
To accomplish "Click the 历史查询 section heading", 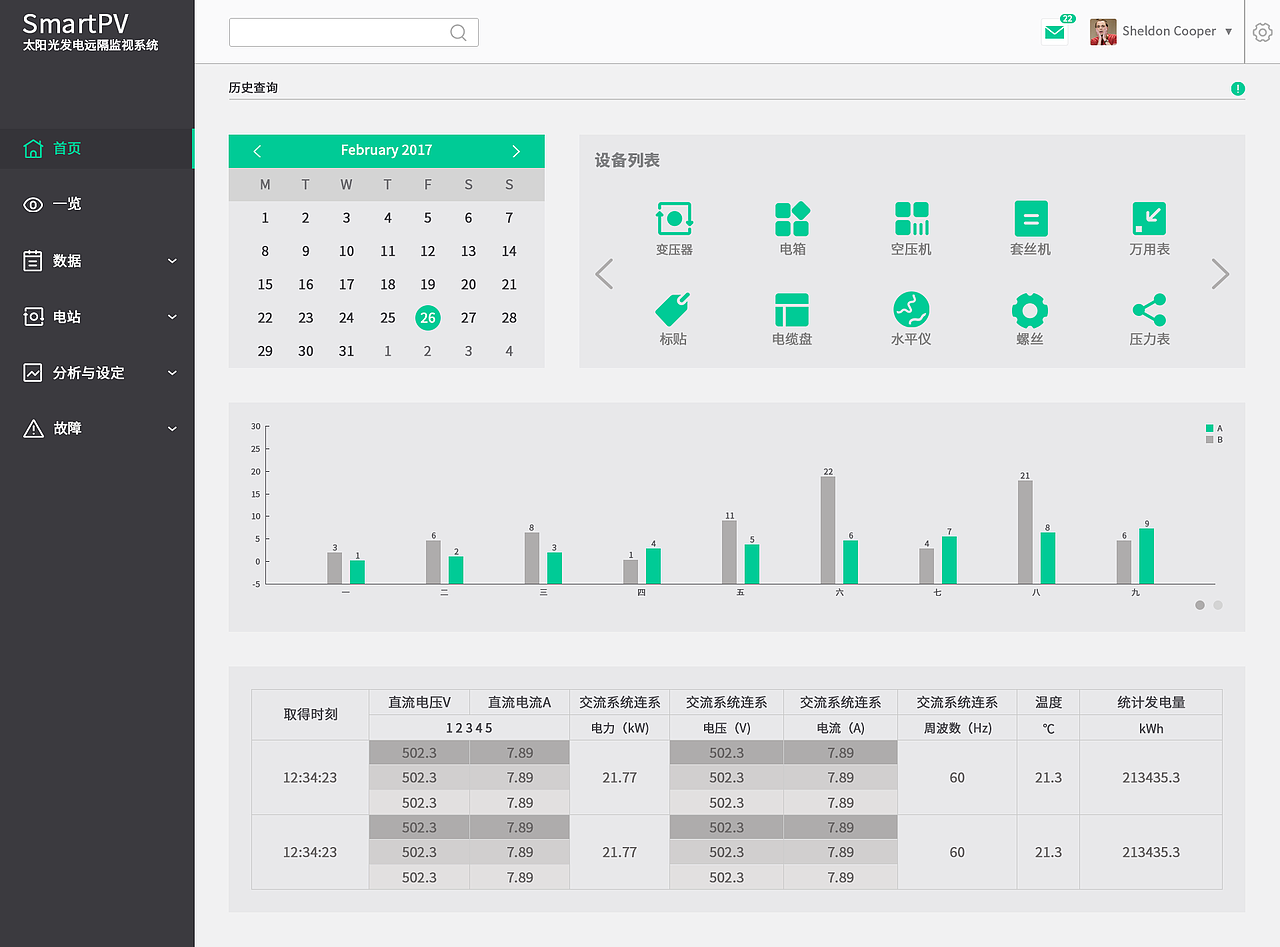I will pos(253,88).
